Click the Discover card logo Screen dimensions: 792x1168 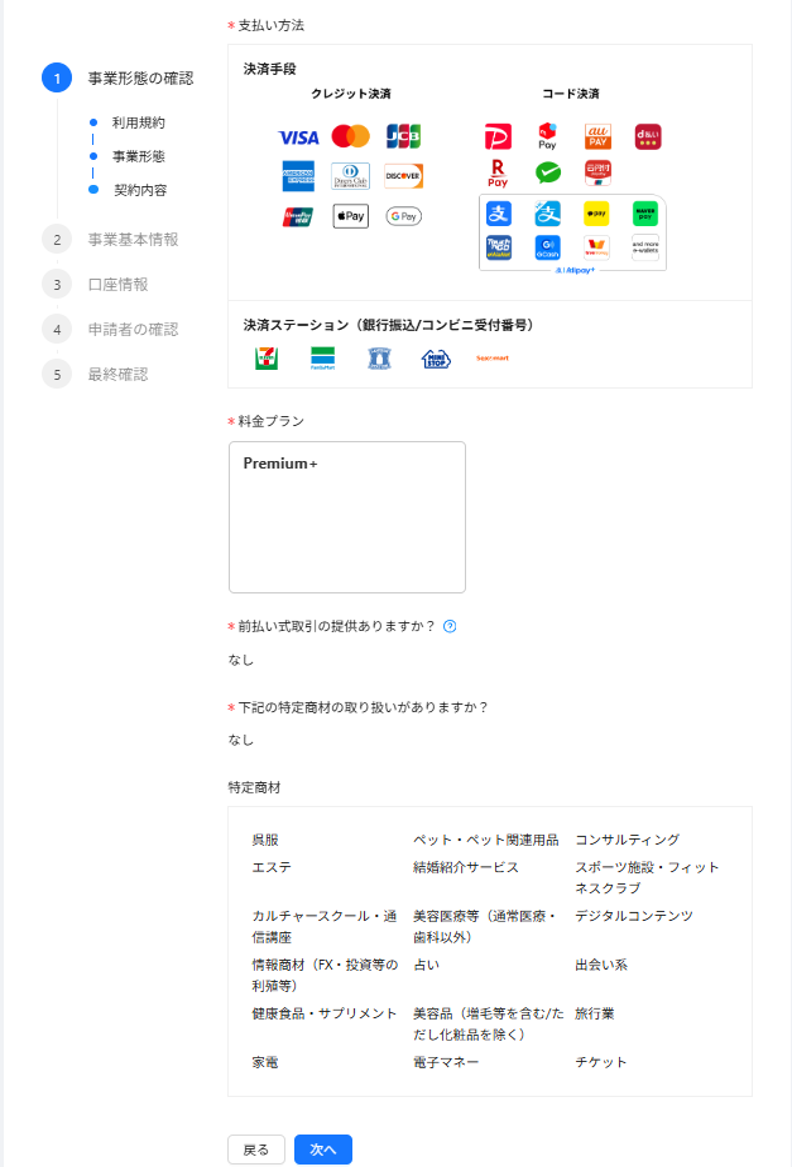403,176
